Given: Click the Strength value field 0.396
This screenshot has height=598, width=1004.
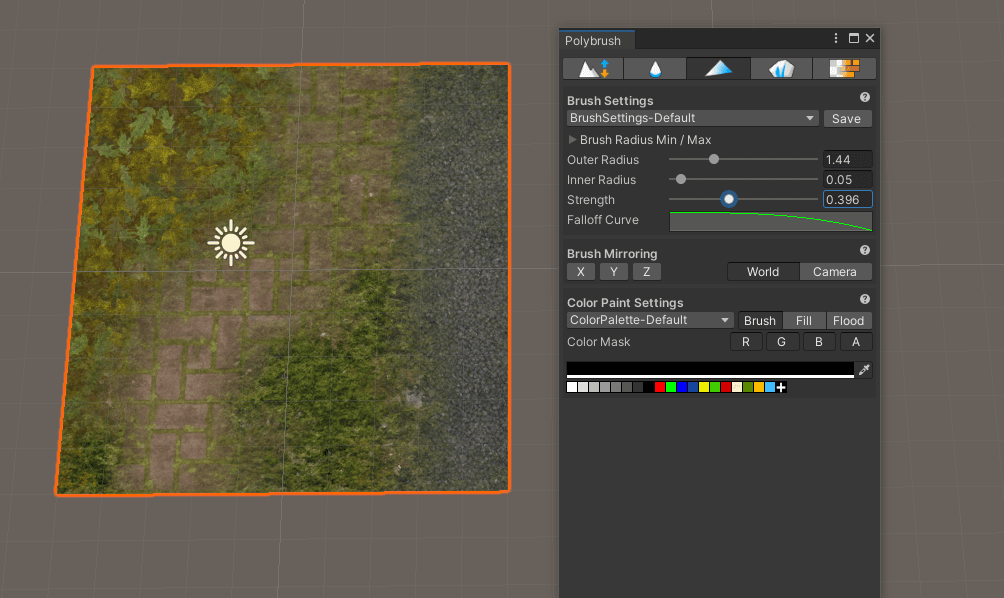Looking at the screenshot, I should pos(847,199).
